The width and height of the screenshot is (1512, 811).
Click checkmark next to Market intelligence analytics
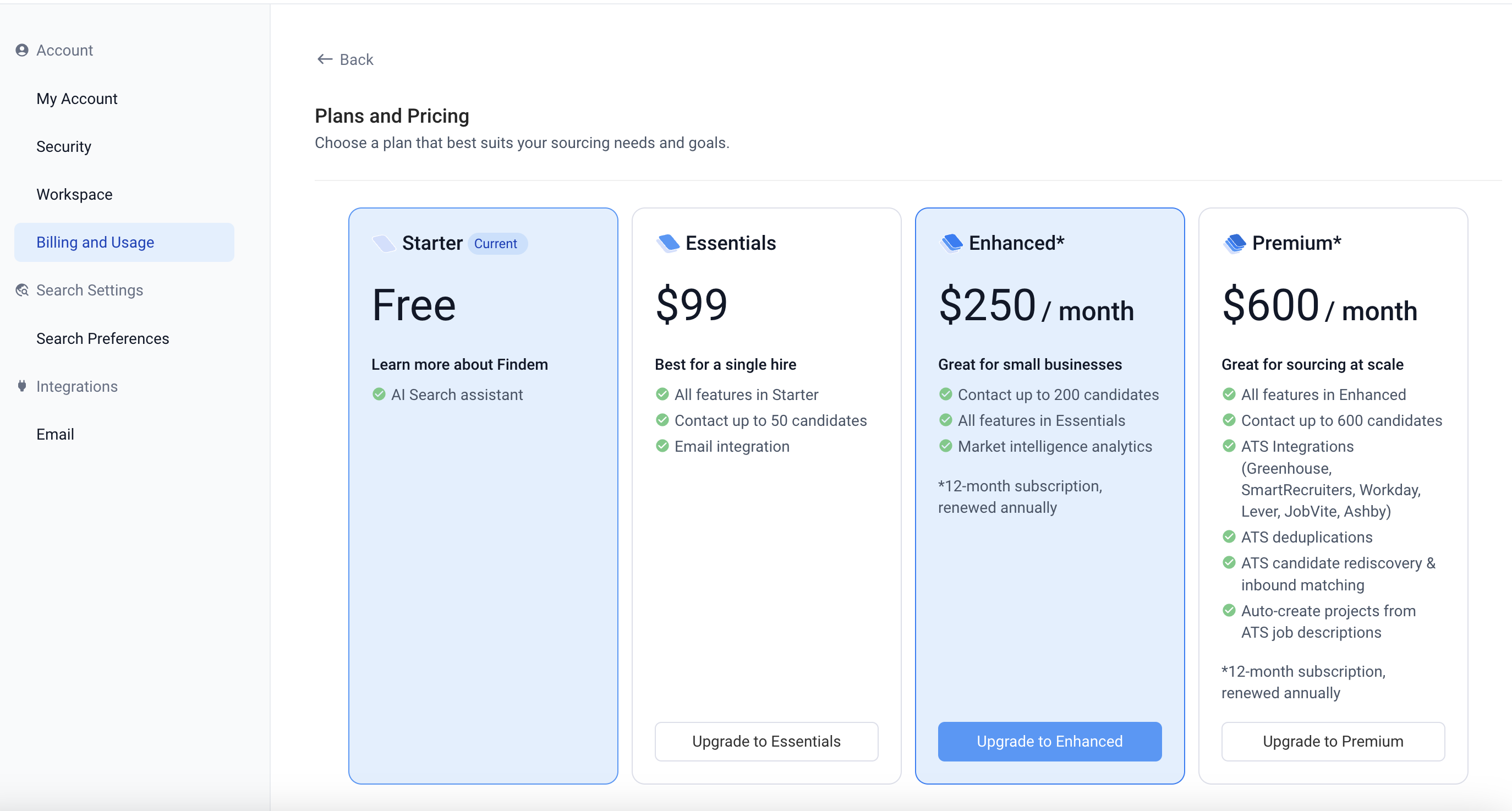click(946, 446)
